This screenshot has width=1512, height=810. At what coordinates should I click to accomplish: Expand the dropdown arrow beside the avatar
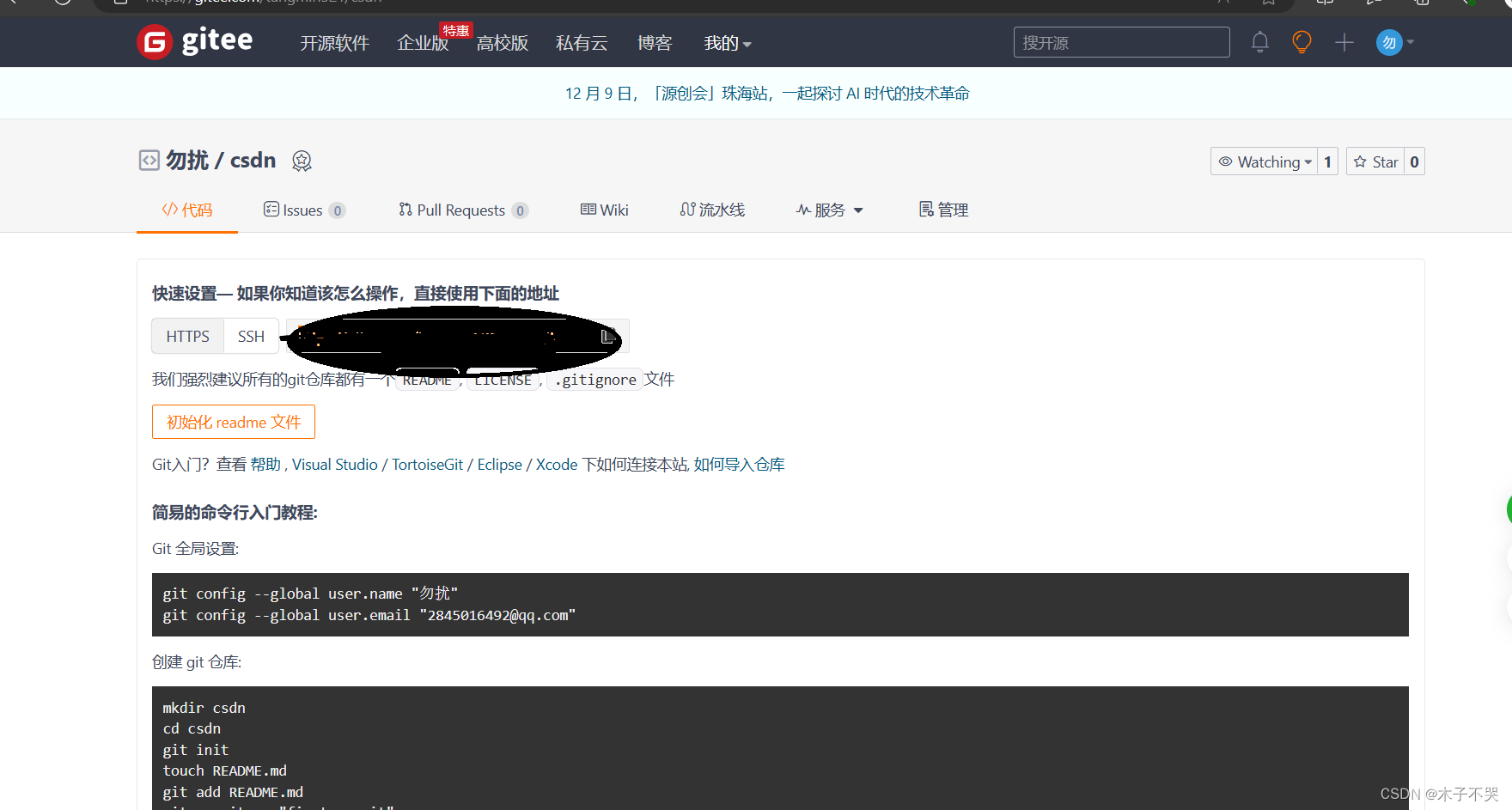[1411, 42]
